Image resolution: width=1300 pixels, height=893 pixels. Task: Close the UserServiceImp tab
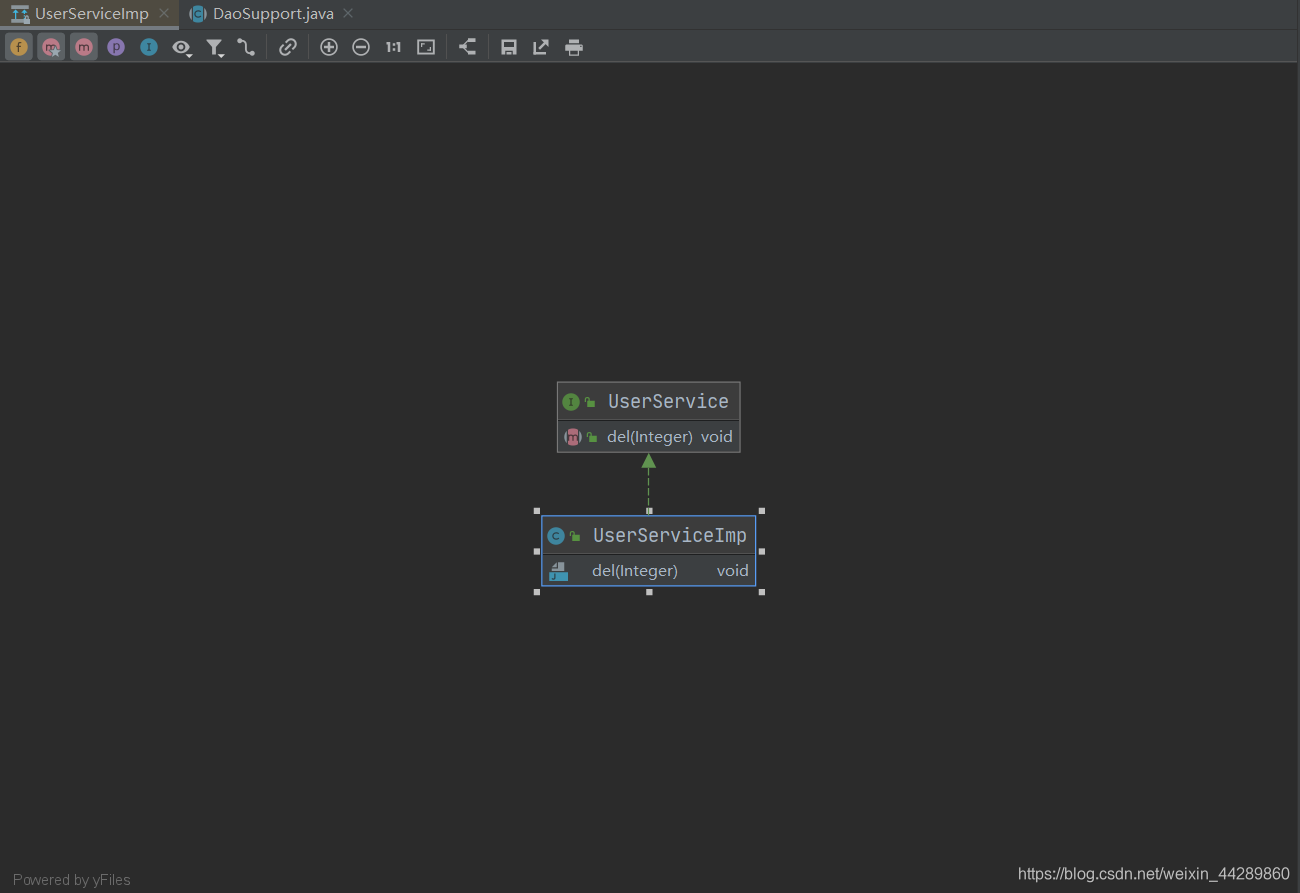[164, 14]
